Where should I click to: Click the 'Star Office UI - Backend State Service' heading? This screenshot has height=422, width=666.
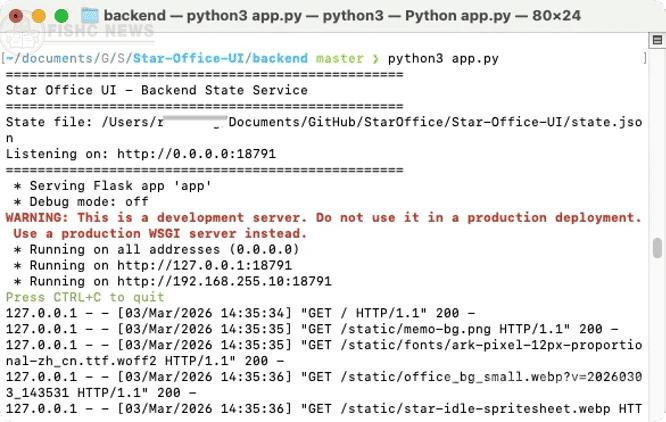click(156, 90)
